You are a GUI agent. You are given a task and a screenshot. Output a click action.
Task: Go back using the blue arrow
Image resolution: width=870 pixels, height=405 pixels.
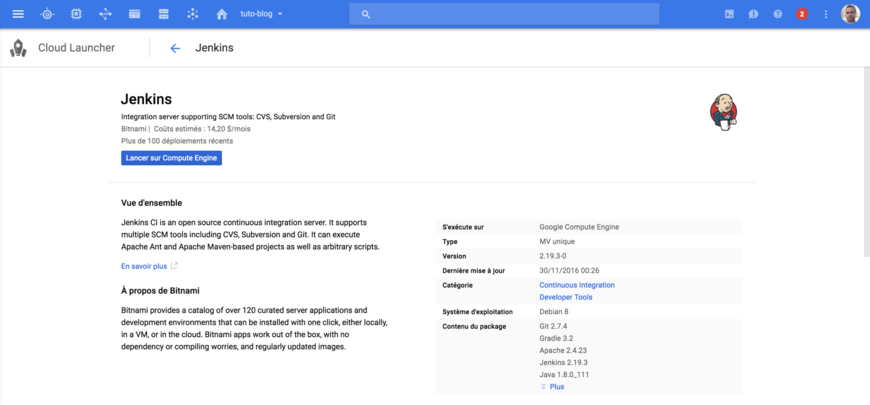[175, 48]
